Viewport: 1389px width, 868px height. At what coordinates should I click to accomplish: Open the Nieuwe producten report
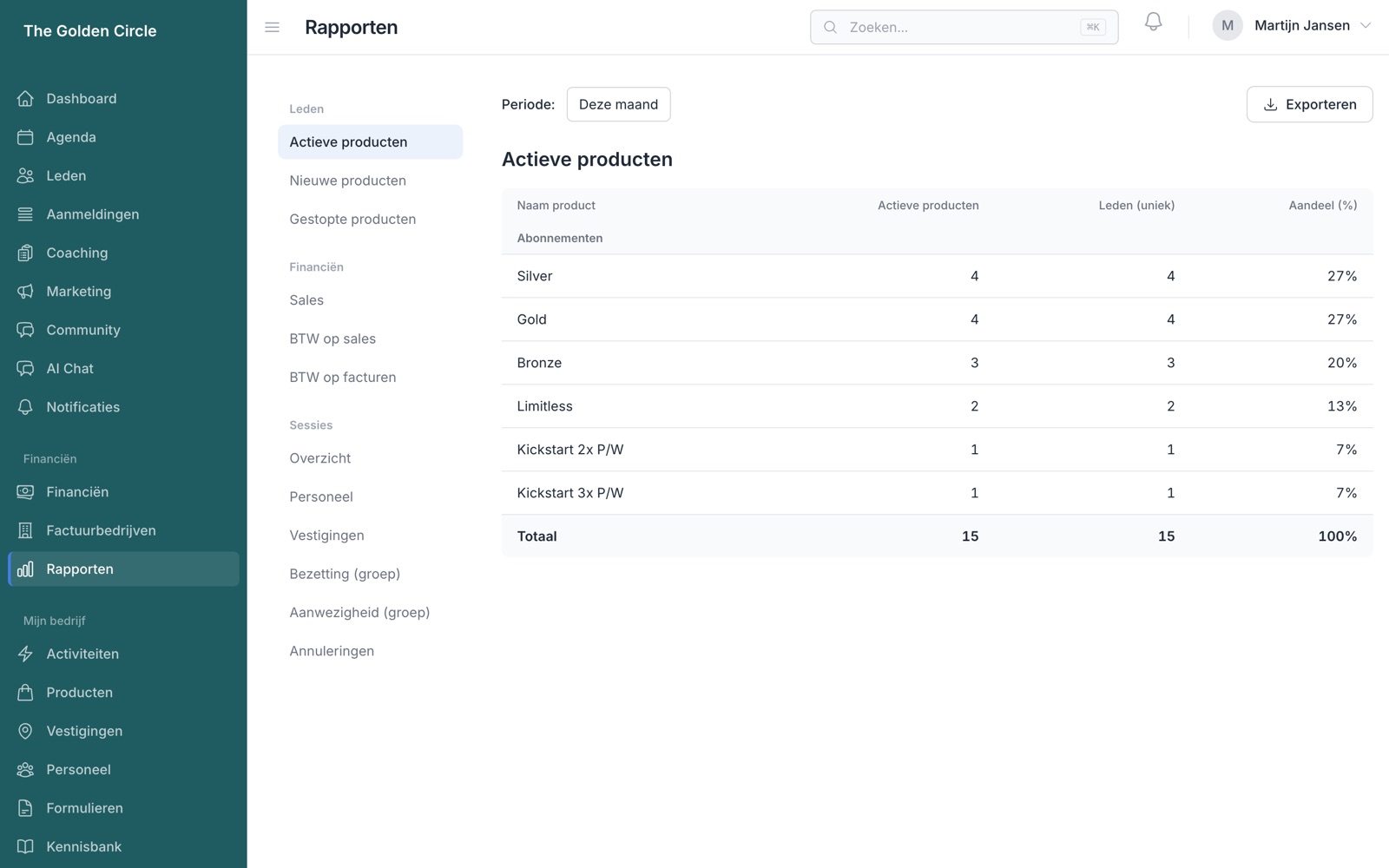[370, 181]
